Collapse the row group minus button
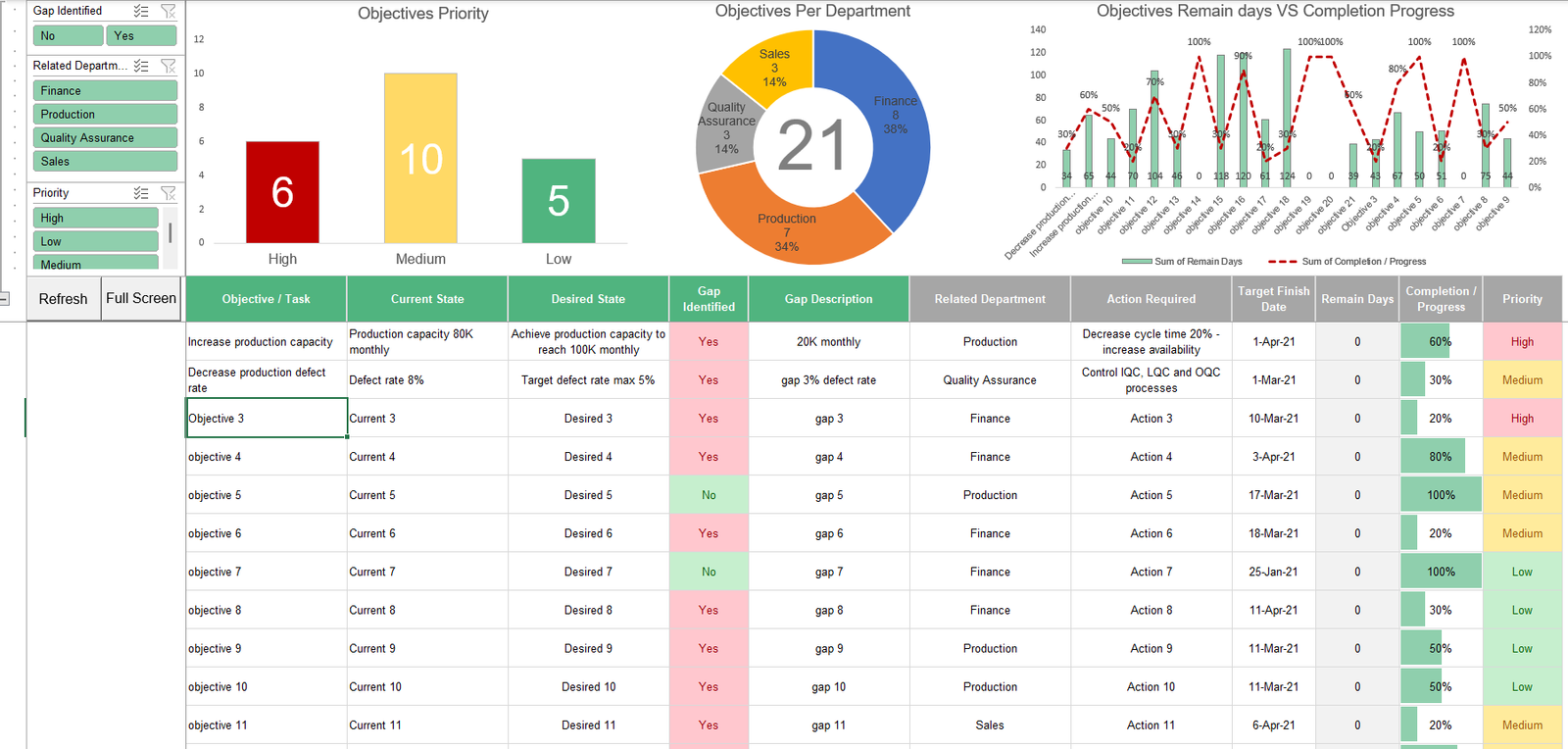 (4, 299)
